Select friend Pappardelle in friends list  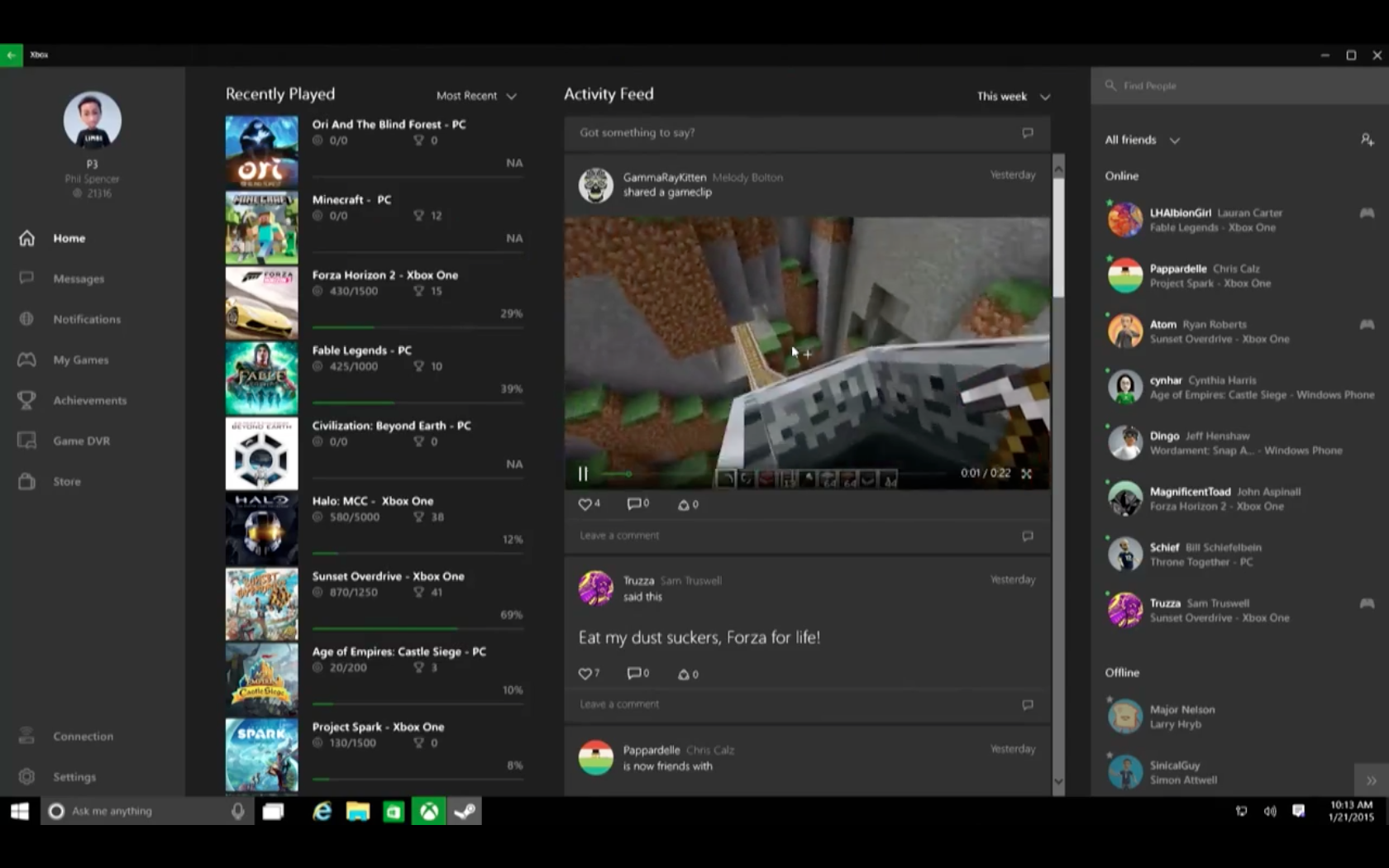(x=1239, y=275)
